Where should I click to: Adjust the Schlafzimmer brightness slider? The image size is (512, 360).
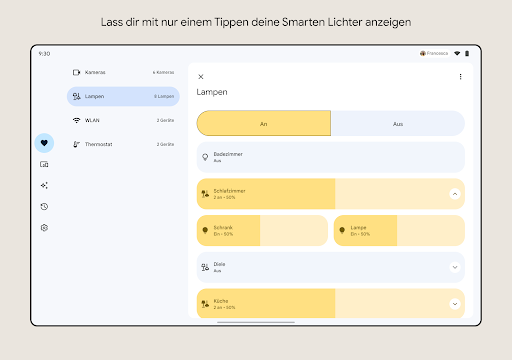pyautogui.click(x=331, y=194)
